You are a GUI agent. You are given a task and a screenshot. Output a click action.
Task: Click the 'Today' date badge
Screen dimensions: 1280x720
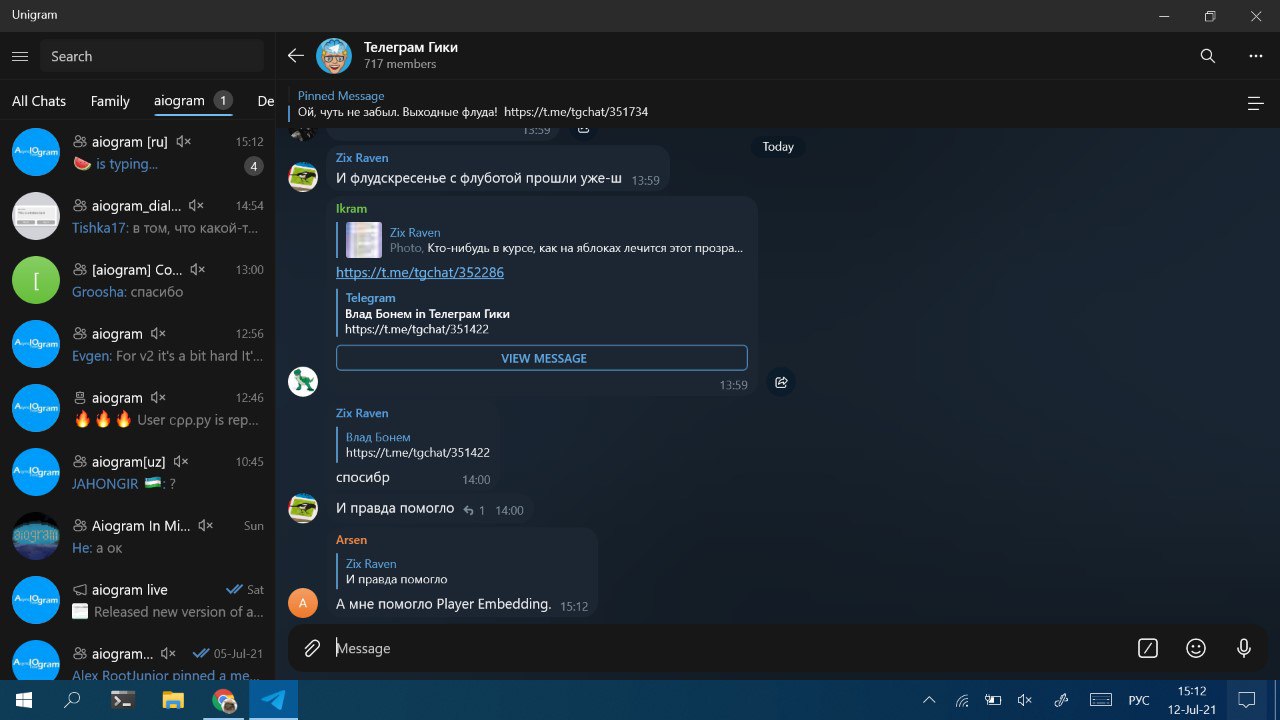778,146
